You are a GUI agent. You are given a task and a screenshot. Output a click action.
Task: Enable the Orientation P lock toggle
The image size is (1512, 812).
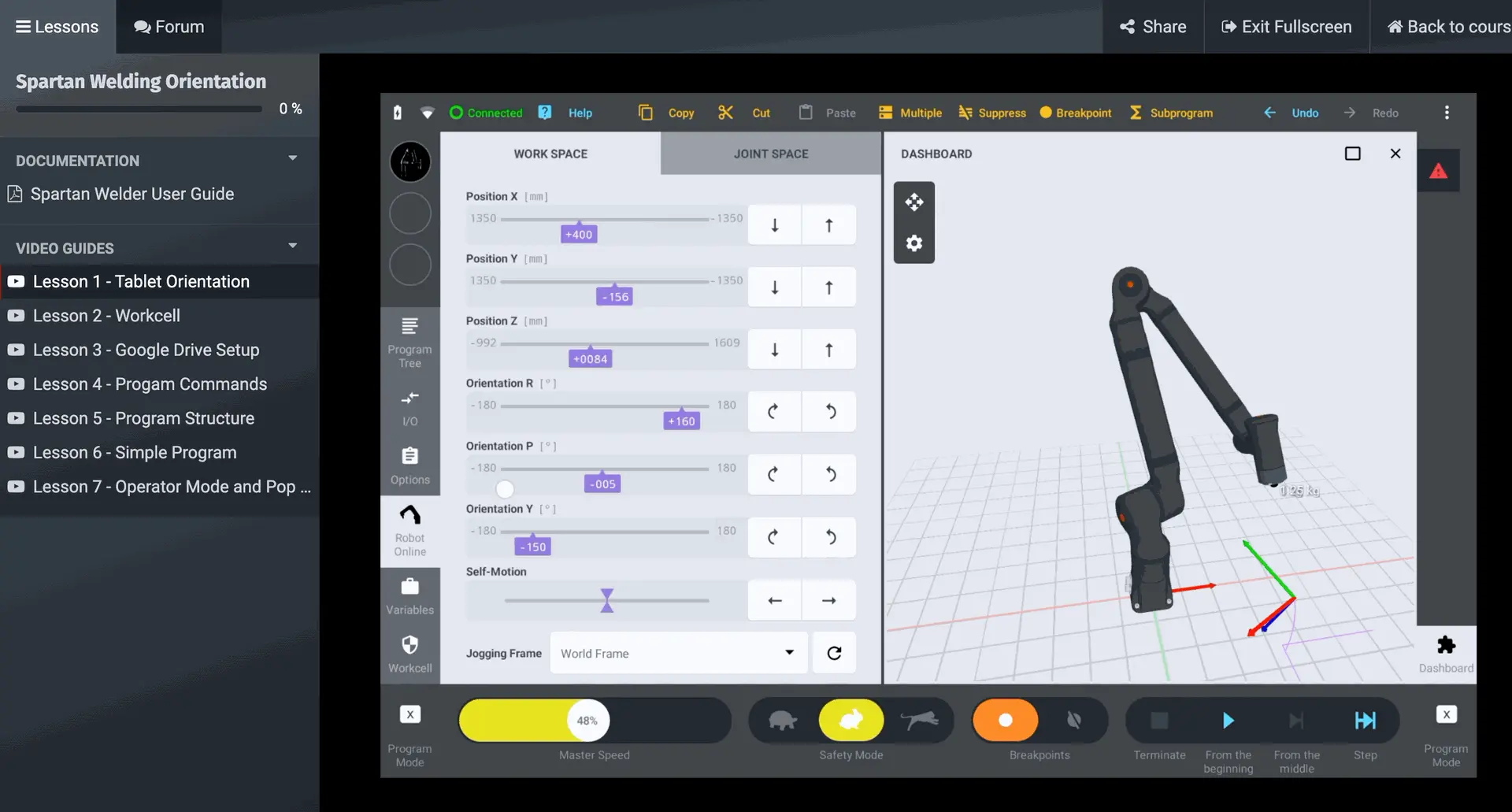point(504,488)
